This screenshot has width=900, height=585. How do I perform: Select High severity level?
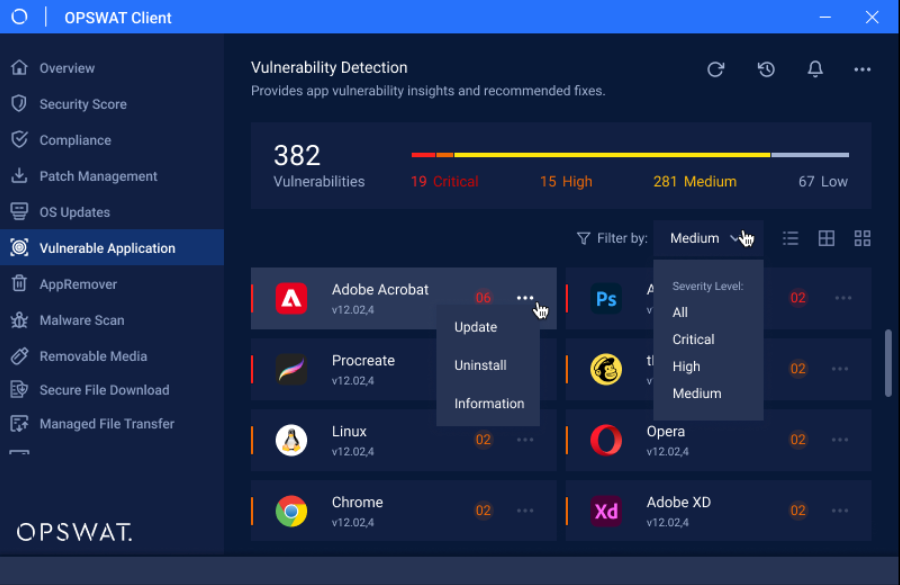(x=686, y=366)
